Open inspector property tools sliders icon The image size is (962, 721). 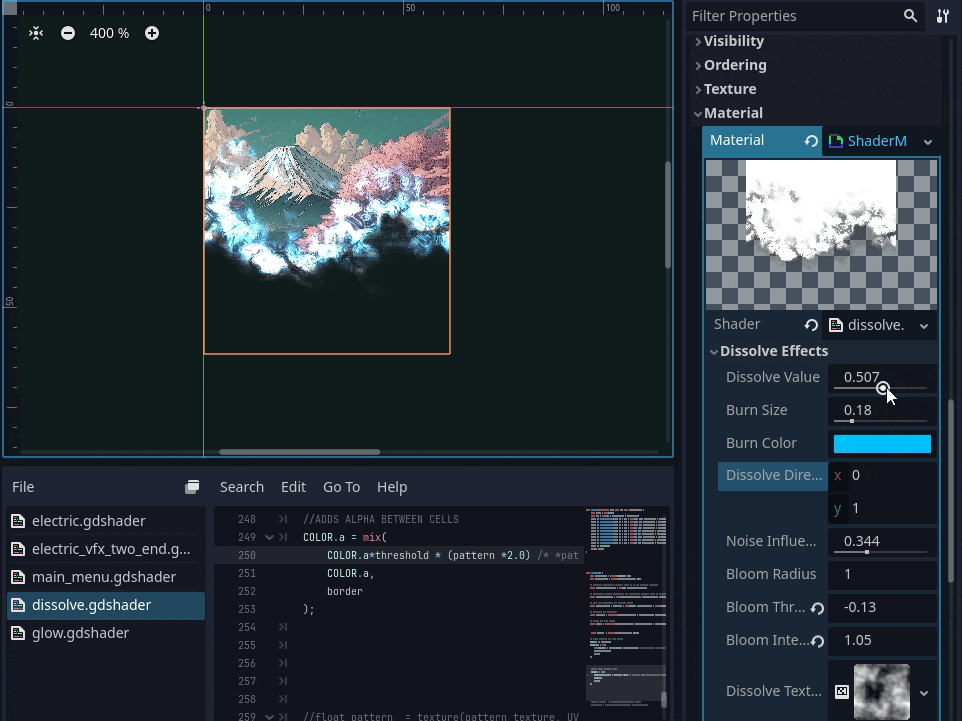[x=942, y=16]
